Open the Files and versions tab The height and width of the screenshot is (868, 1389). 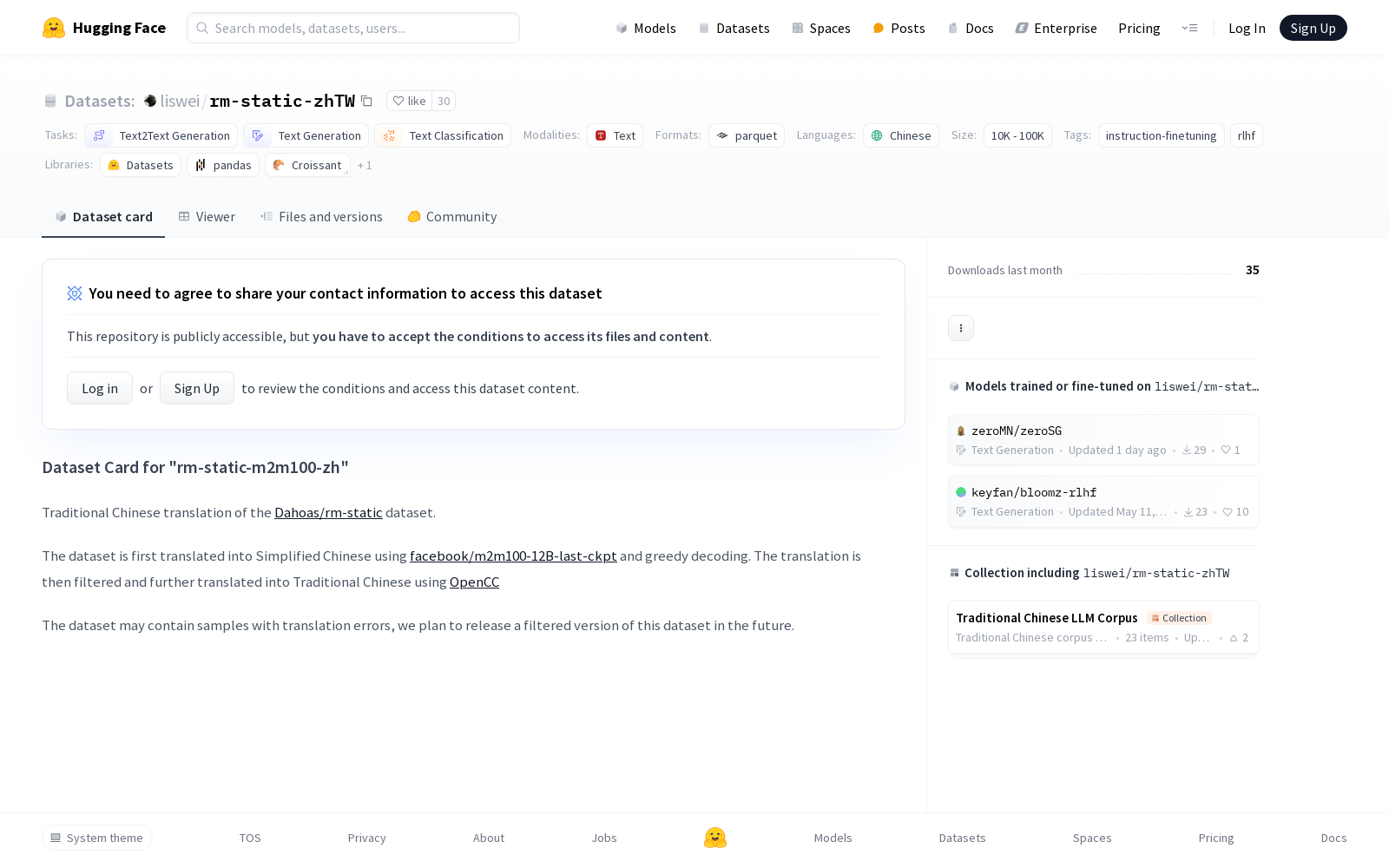[321, 217]
